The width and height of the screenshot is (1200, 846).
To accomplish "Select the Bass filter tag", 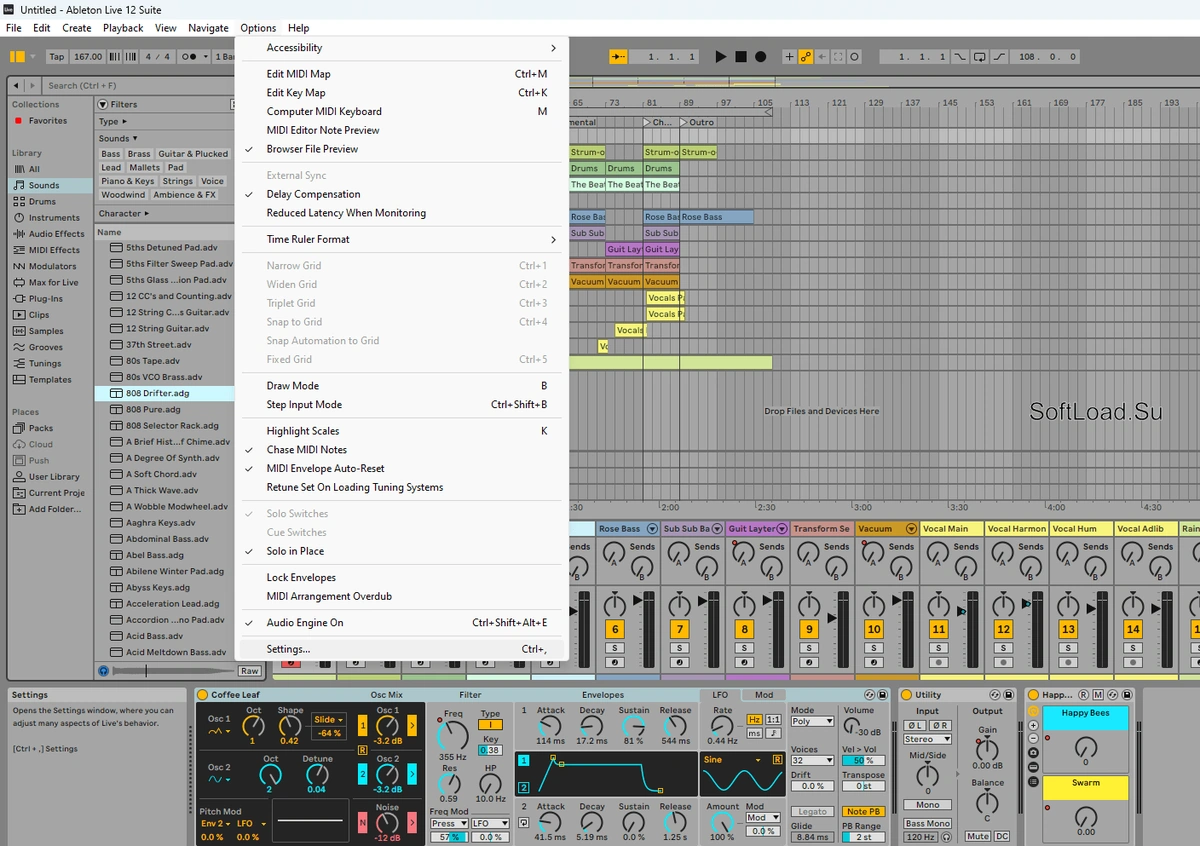I will [111, 154].
